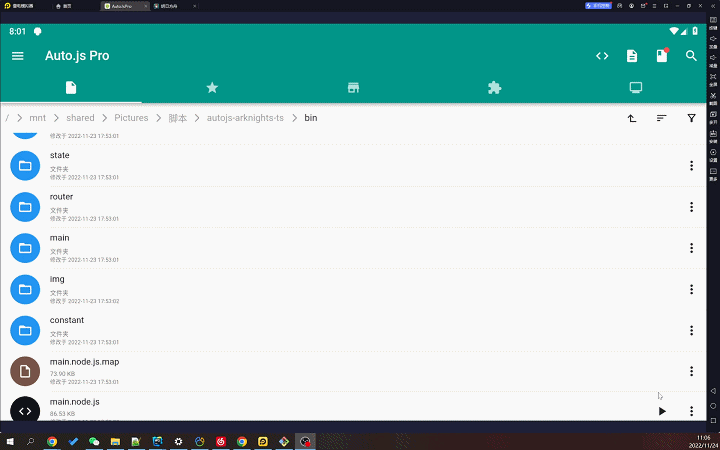Click the taskbar clock and date
Image resolution: width=720 pixels, height=450 pixels.
click(703, 442)
